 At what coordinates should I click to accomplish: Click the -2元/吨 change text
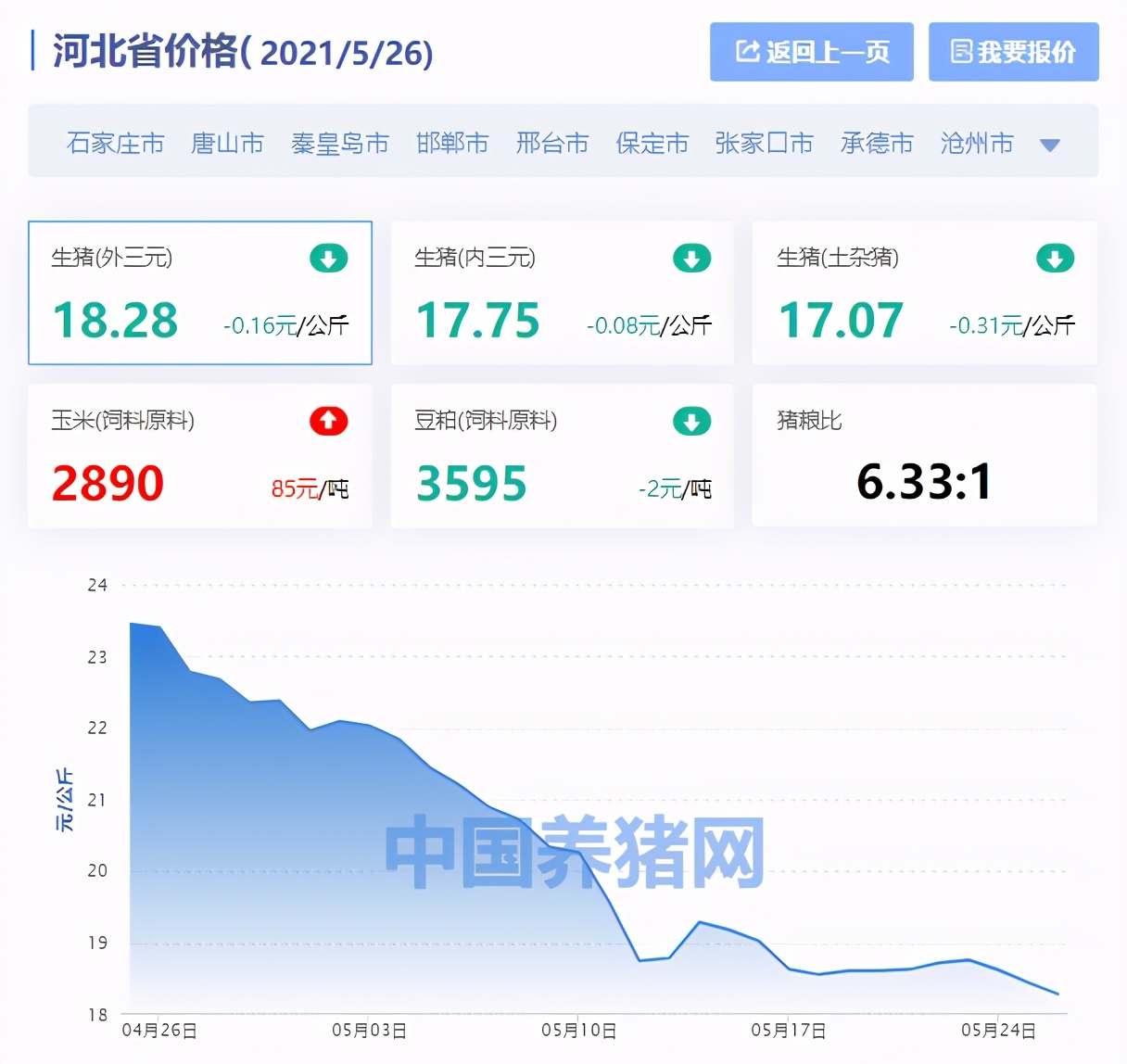(x=675, y=488)
